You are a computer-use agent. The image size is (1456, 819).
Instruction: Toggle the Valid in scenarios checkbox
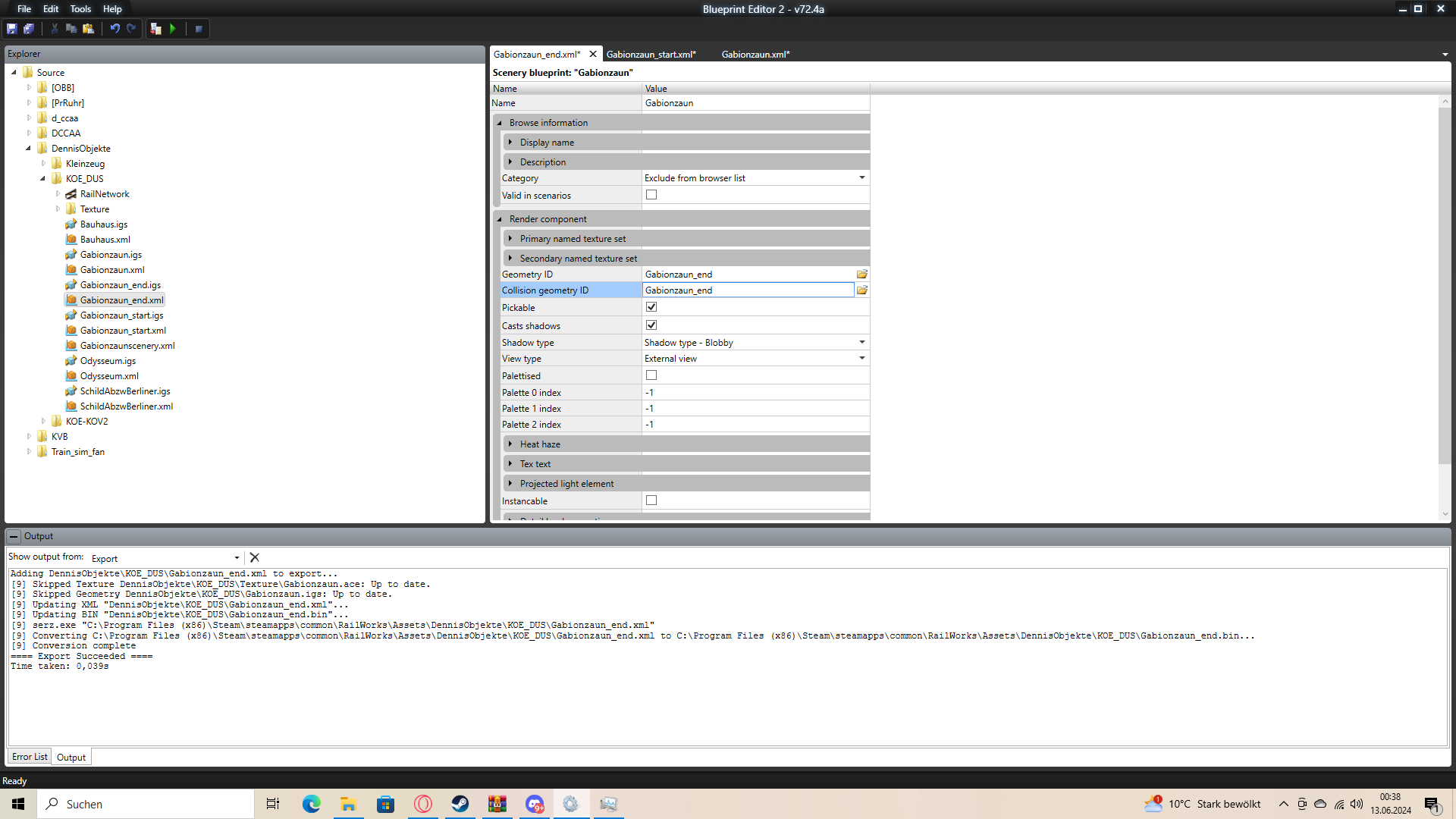pyautogui.click(x=651, y=195)
